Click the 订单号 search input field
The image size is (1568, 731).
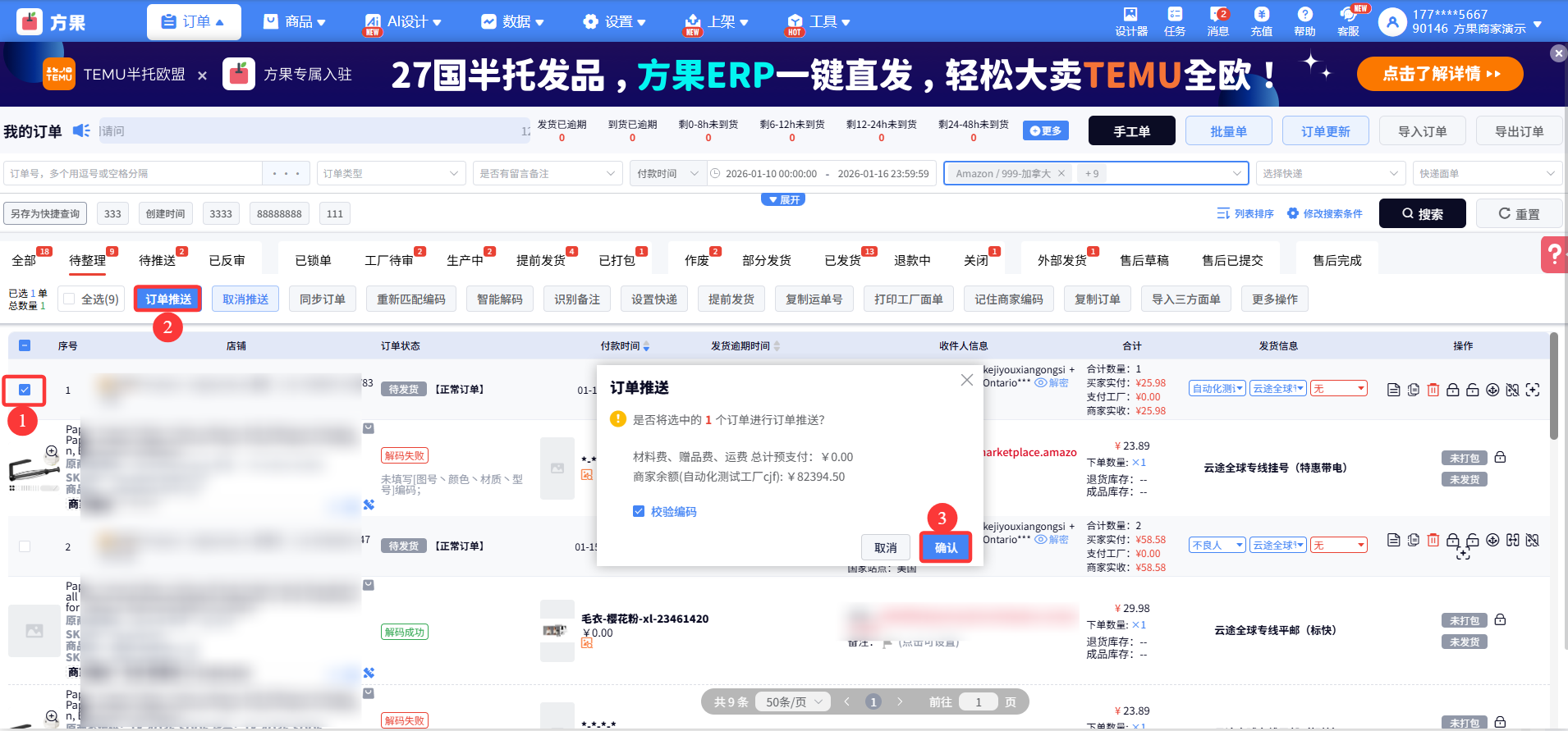tap(134, 174)
